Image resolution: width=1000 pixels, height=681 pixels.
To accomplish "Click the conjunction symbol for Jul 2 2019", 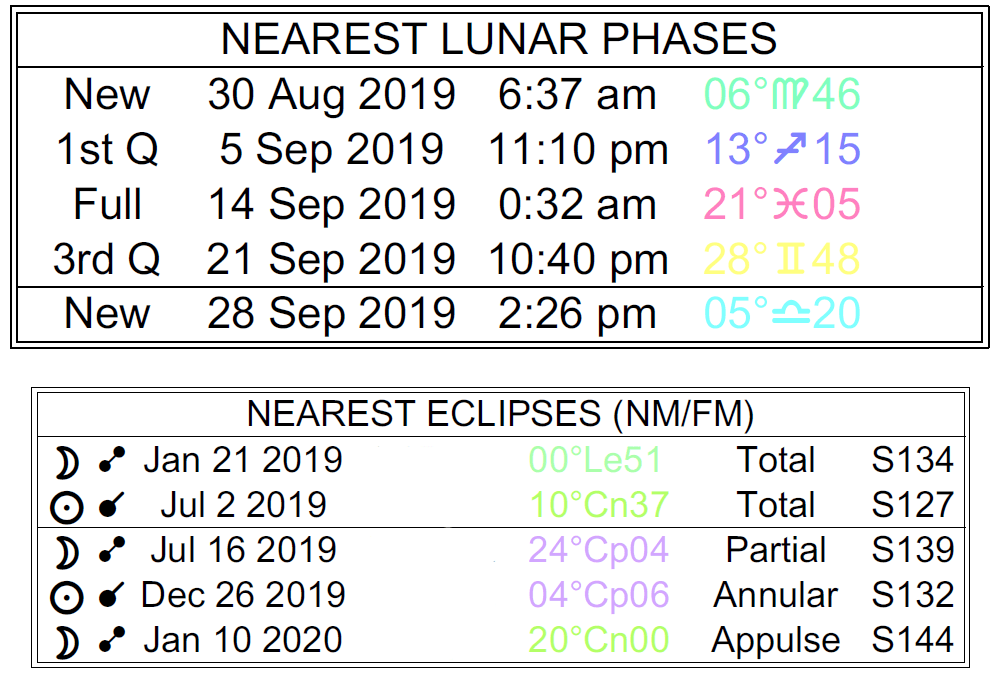I will (x=112, y=506).
